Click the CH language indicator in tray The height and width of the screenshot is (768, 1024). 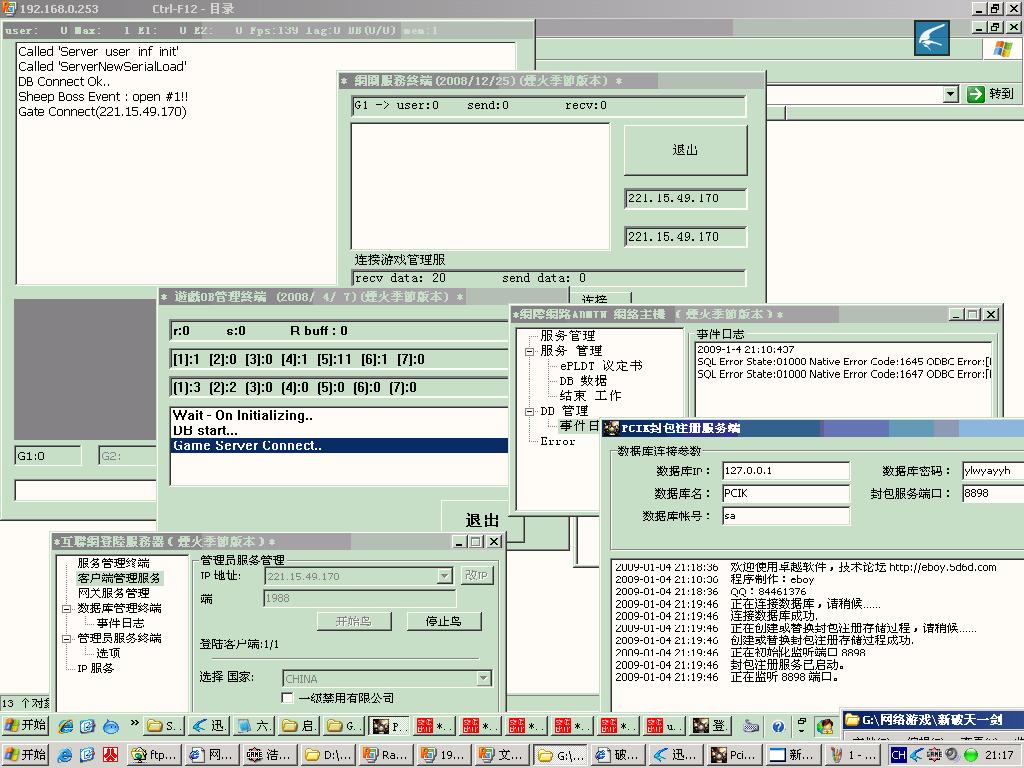(898, 755)
